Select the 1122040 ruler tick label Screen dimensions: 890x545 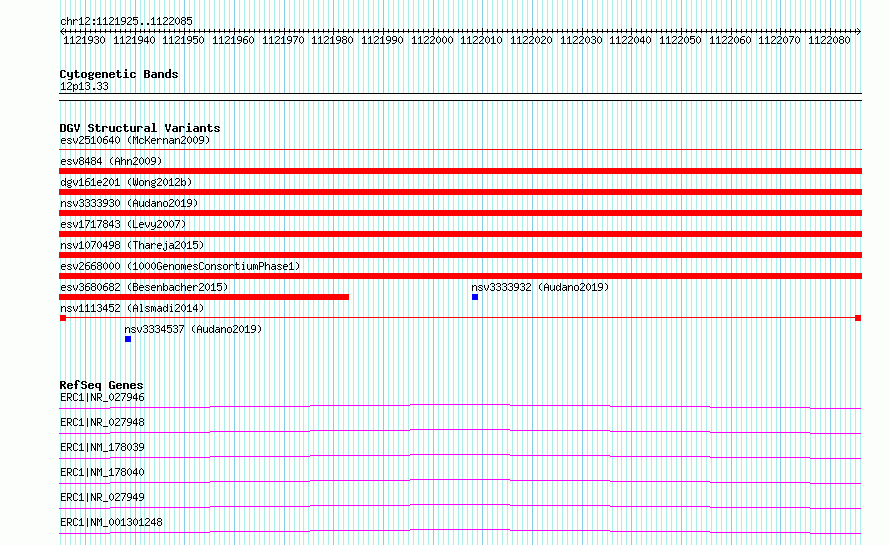[x=630, y=40]
